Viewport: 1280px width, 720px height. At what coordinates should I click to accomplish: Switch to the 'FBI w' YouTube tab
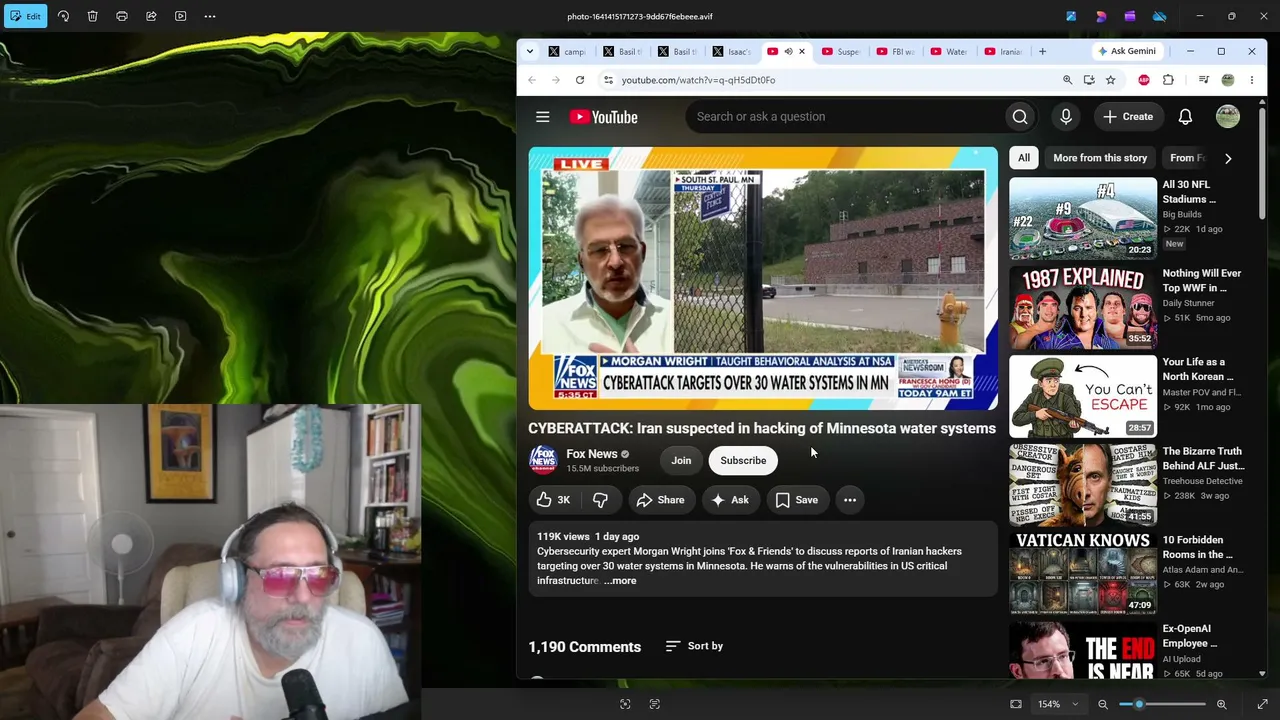pos(896,51)
